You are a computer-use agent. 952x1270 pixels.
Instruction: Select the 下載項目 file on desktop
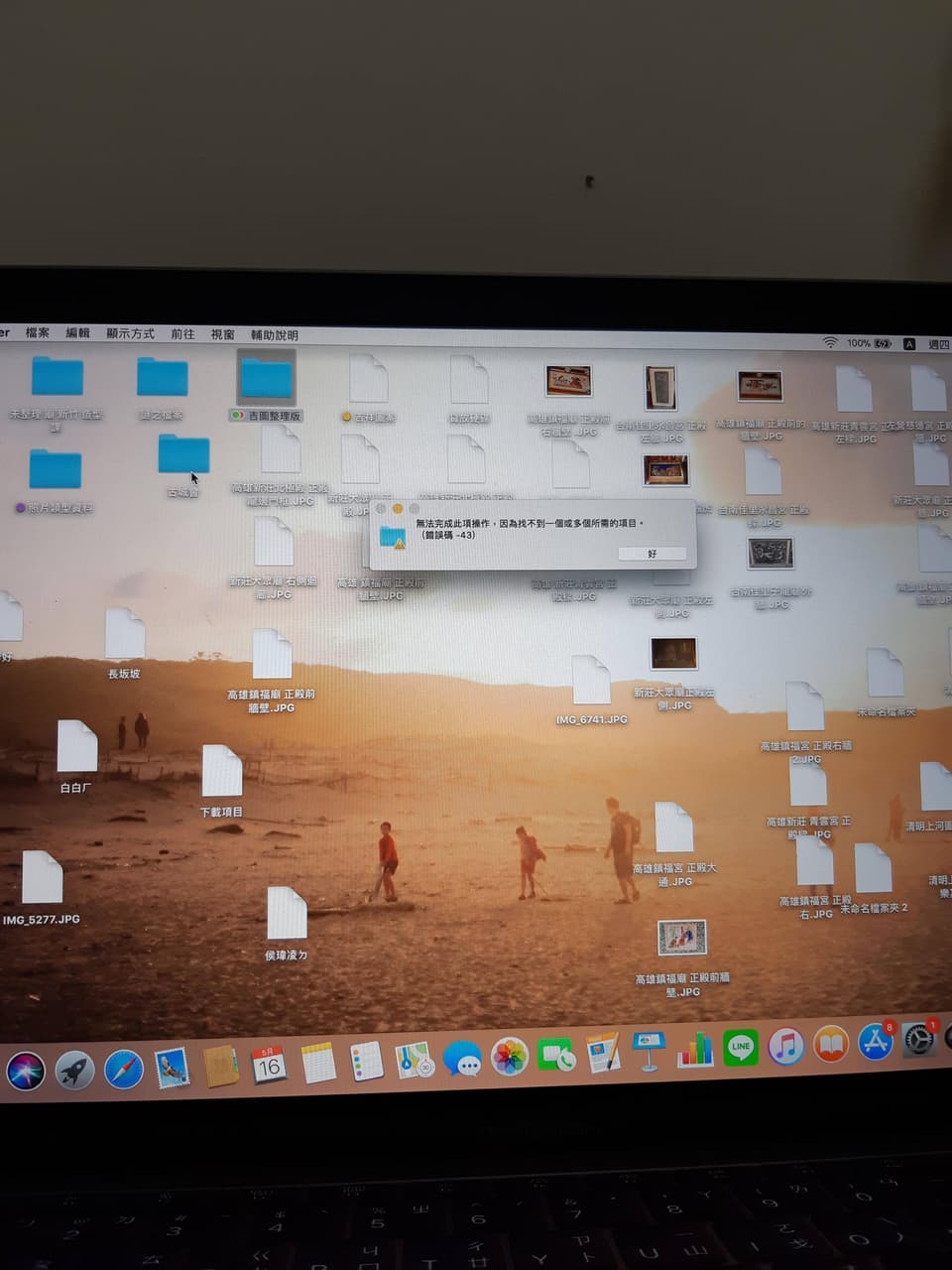(x=222, y=772)
